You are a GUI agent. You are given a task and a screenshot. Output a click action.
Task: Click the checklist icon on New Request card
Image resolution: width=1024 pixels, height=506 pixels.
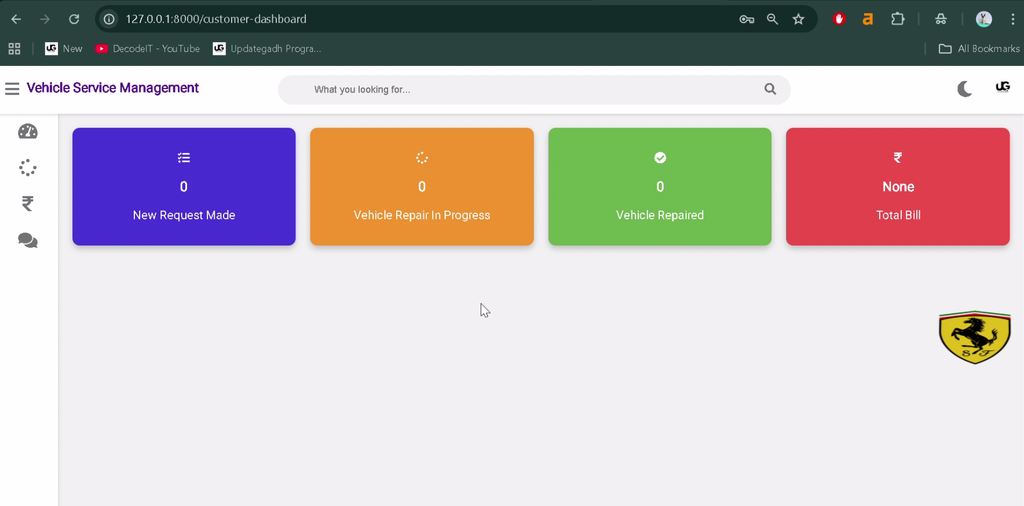point(184,157)
